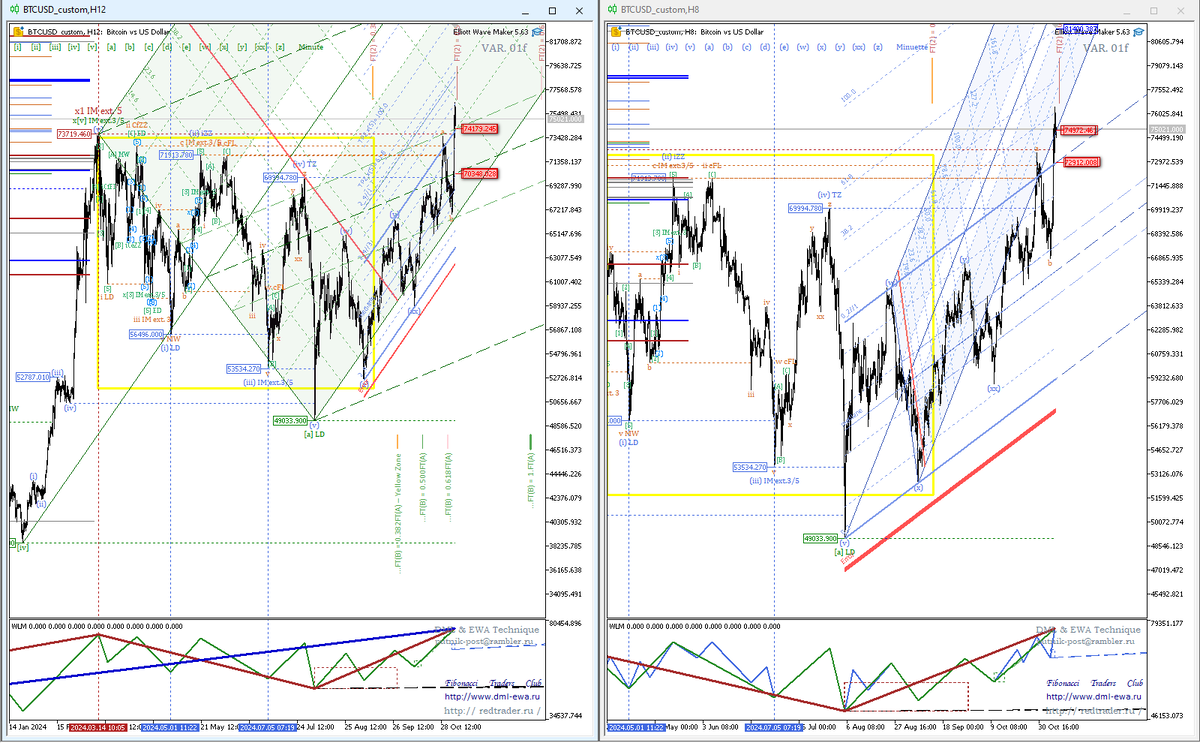Image resolution: width=1200 pixels, height=743 pixels.
Task: Select the (z) wave label in H8 header
Action: click(878, 47)
